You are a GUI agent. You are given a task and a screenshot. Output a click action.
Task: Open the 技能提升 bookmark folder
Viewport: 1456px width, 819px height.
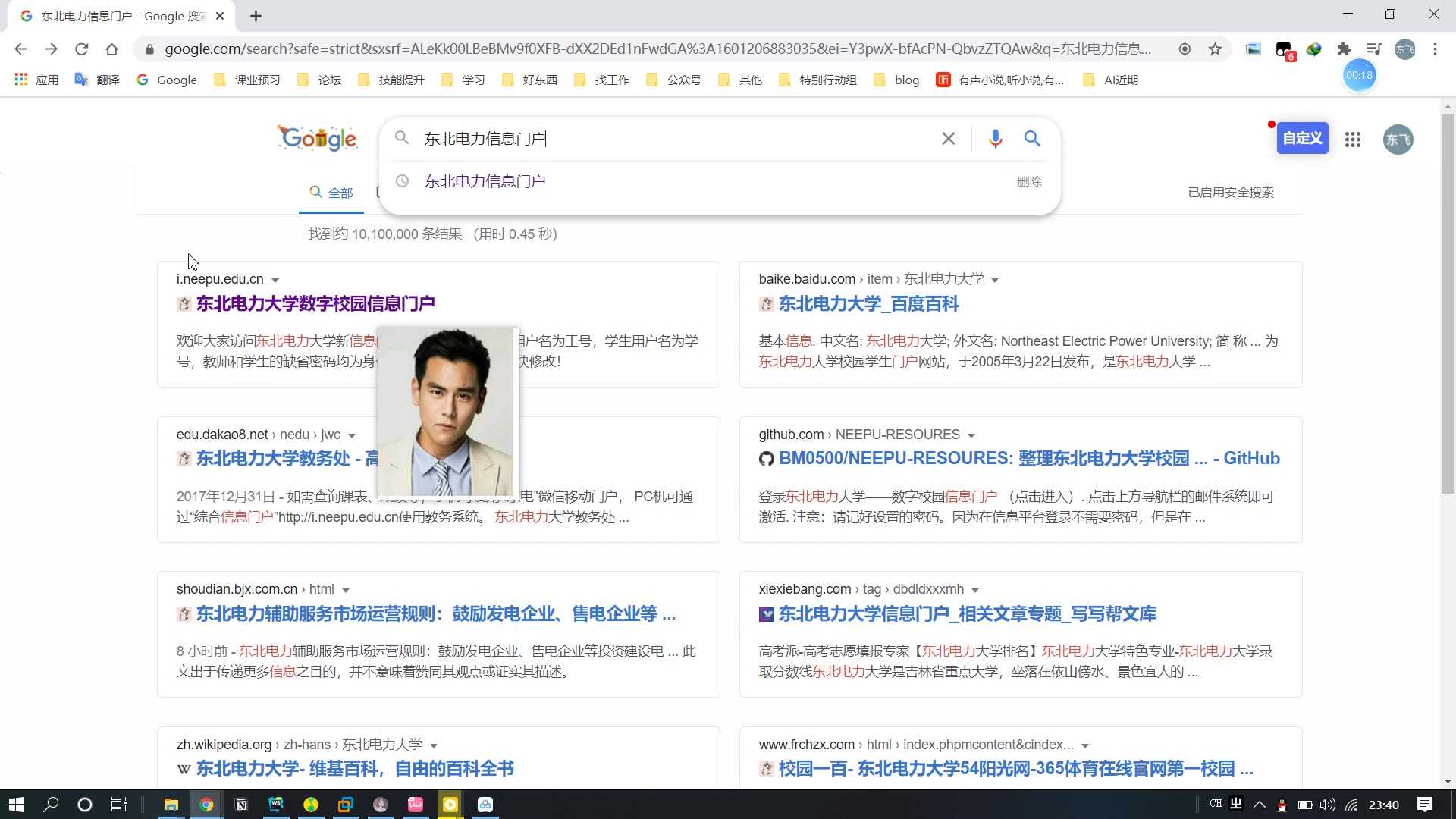click(x=391, y=80)
